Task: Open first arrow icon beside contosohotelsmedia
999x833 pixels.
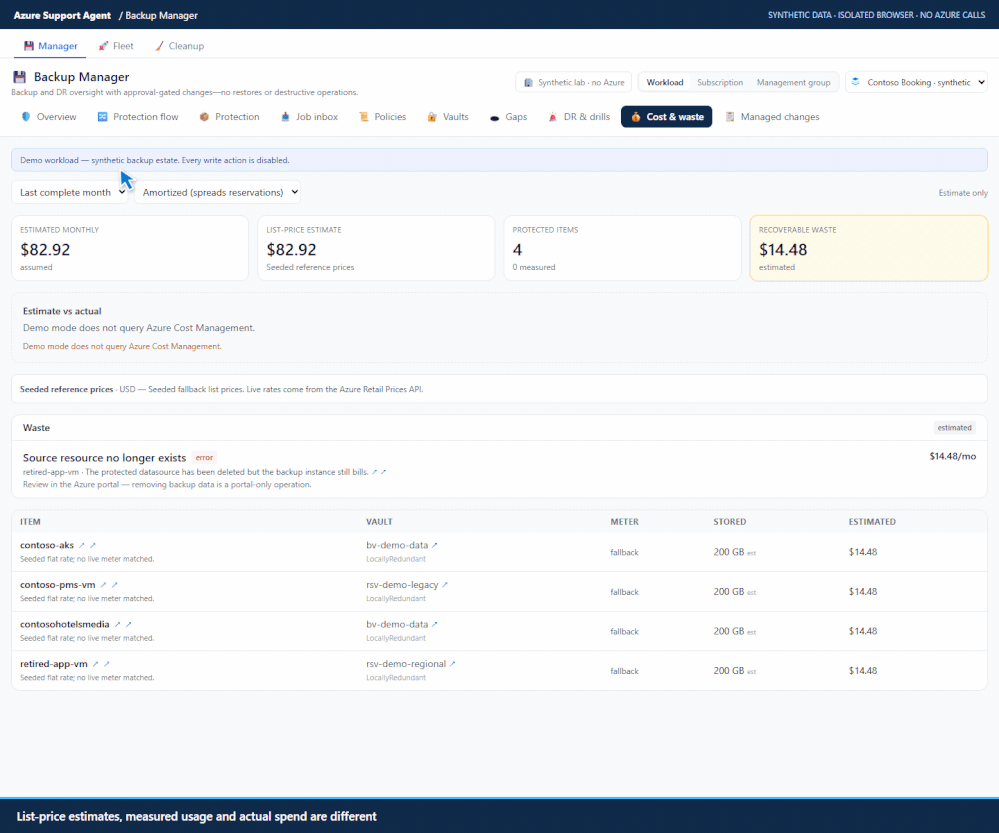Action: tap(117, 624)
